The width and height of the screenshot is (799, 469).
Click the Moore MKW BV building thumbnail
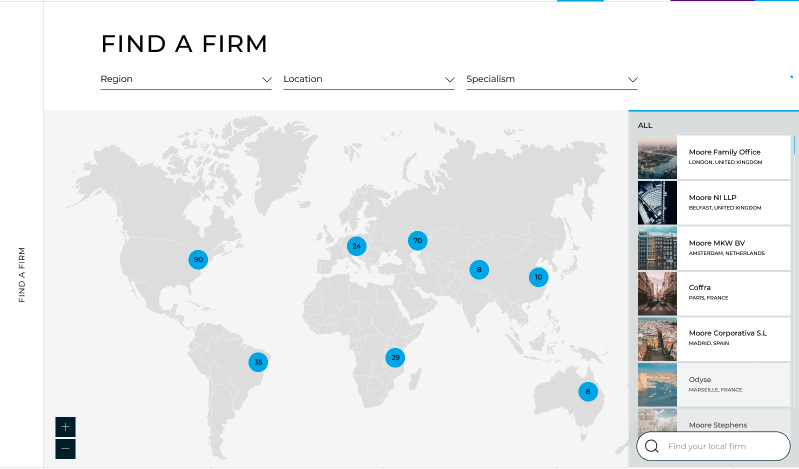click(x=657, y=247)
